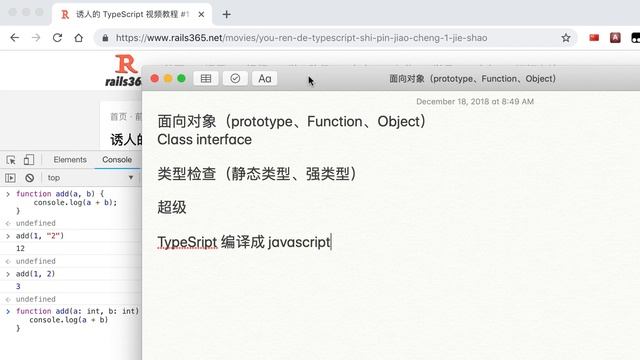Screen dimensions: 640x360
Task: Reload the rails365 page
Action: (57, 38)
